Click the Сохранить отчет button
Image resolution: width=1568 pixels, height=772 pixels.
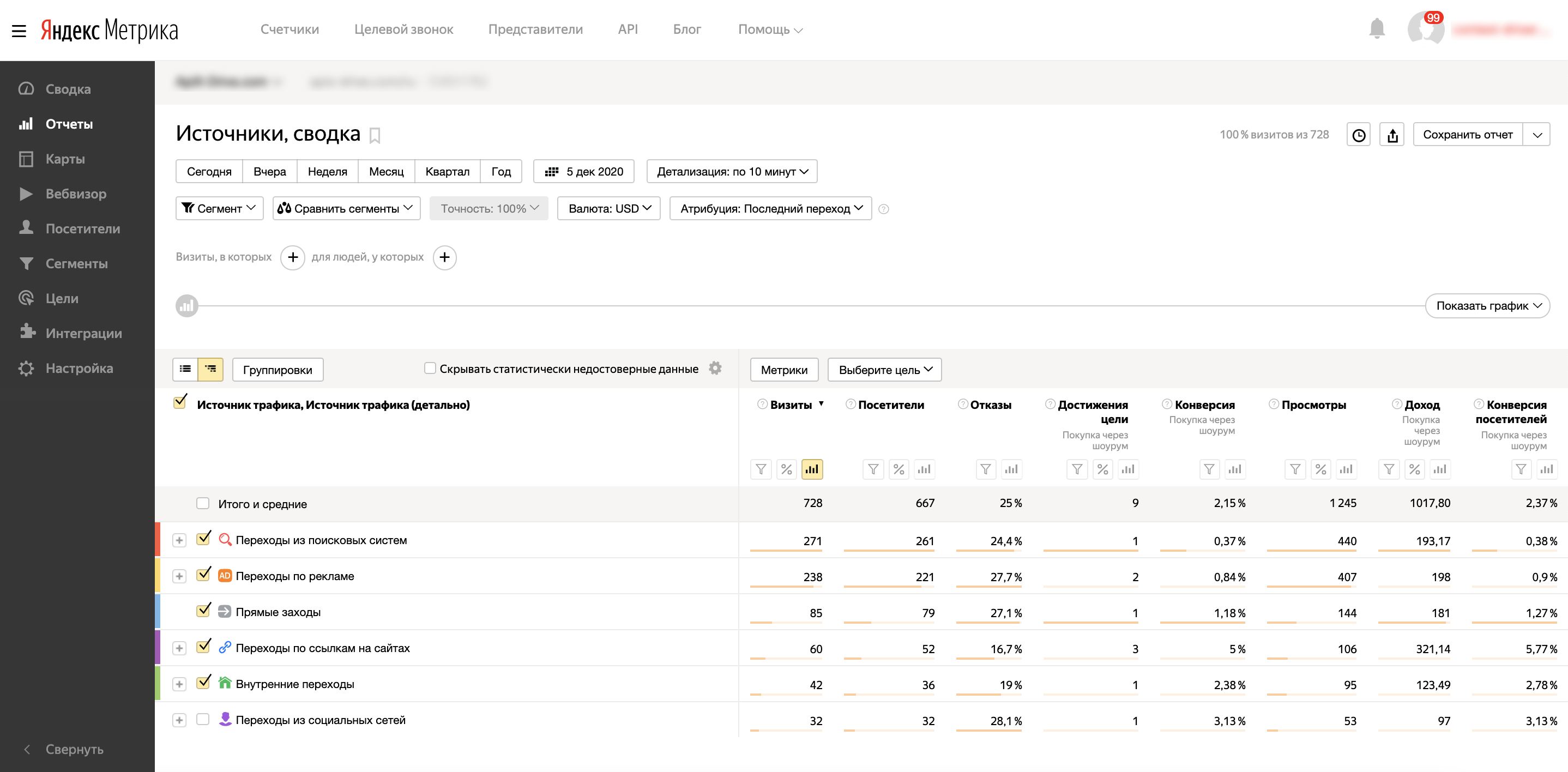point(1468,135)
